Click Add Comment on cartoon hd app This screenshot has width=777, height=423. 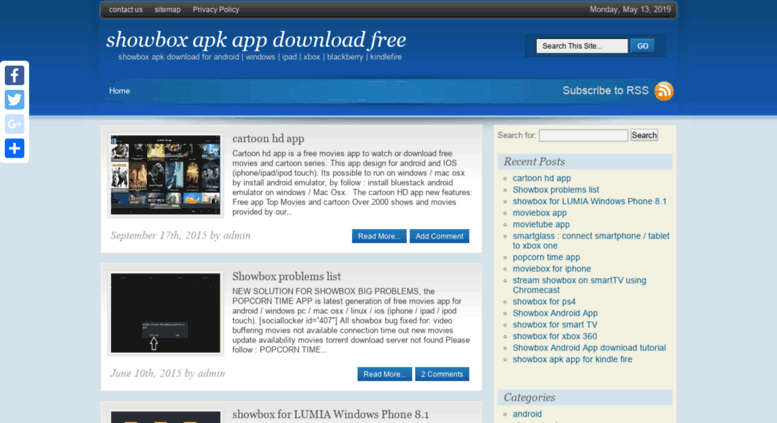coord(439,236)
